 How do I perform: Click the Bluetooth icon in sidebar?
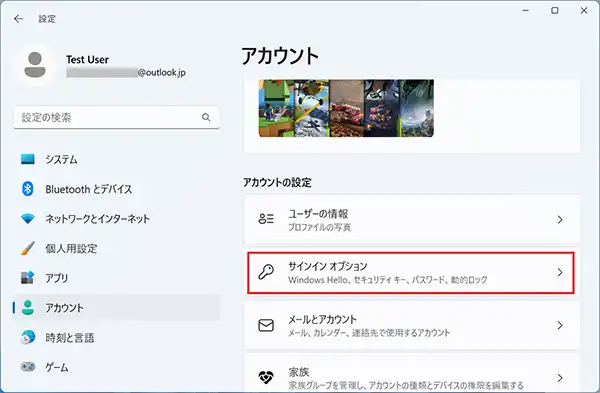pyautogui.click(x=28, y=189)
